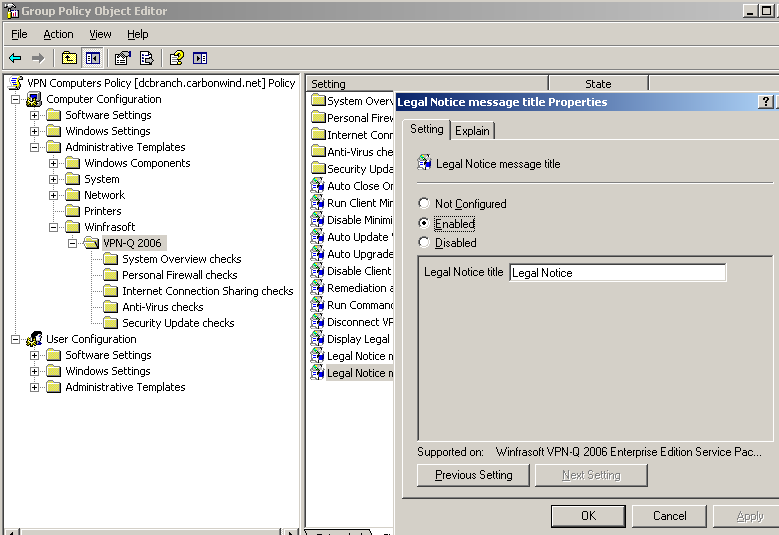This screenshot has height=535, width=779.
Task: Select Anti-Virus checks in the tree
Action: click(162, 307)
